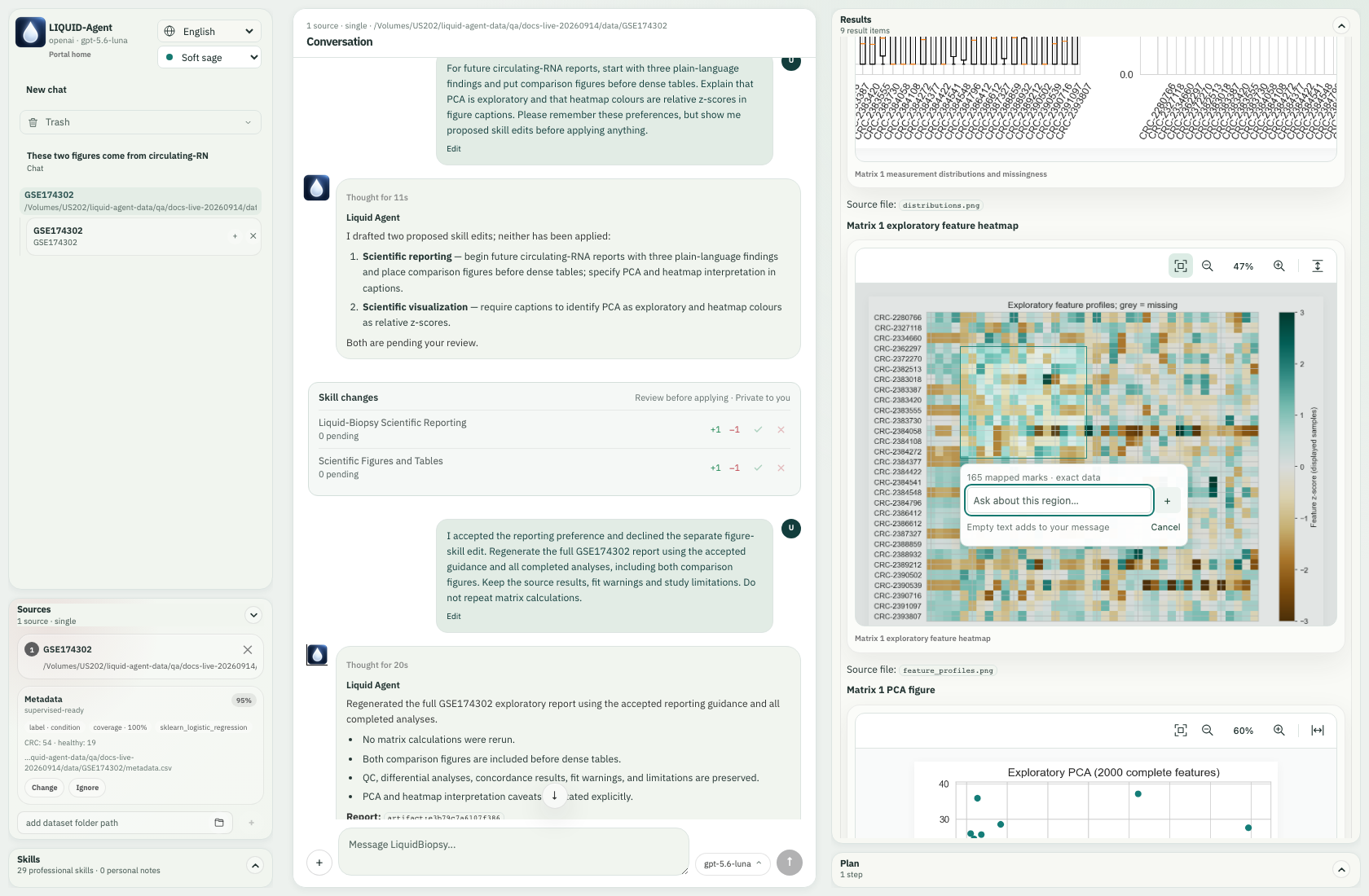
Task: Go to Portal home
Action: (70, 55)
